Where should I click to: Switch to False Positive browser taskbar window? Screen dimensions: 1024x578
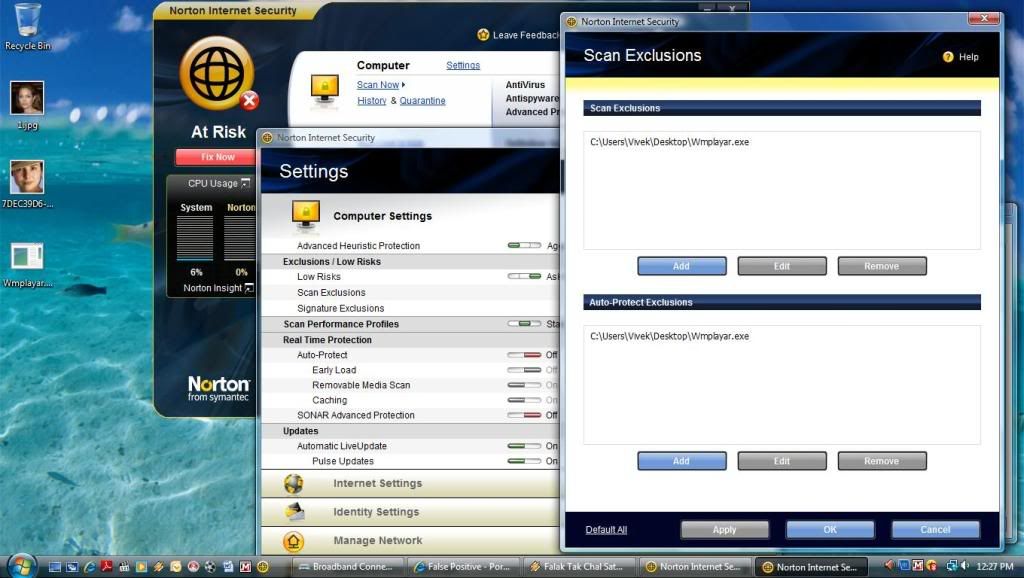pyautogui.click(x=462, y=567)
